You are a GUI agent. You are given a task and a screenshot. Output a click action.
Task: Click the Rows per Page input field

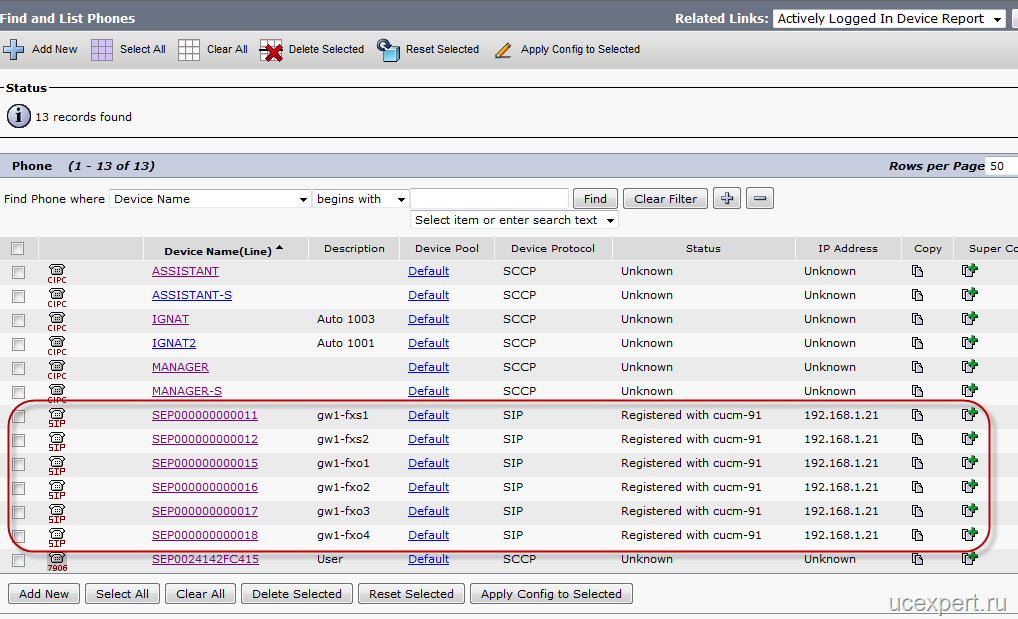click(x=1002, y=166)
